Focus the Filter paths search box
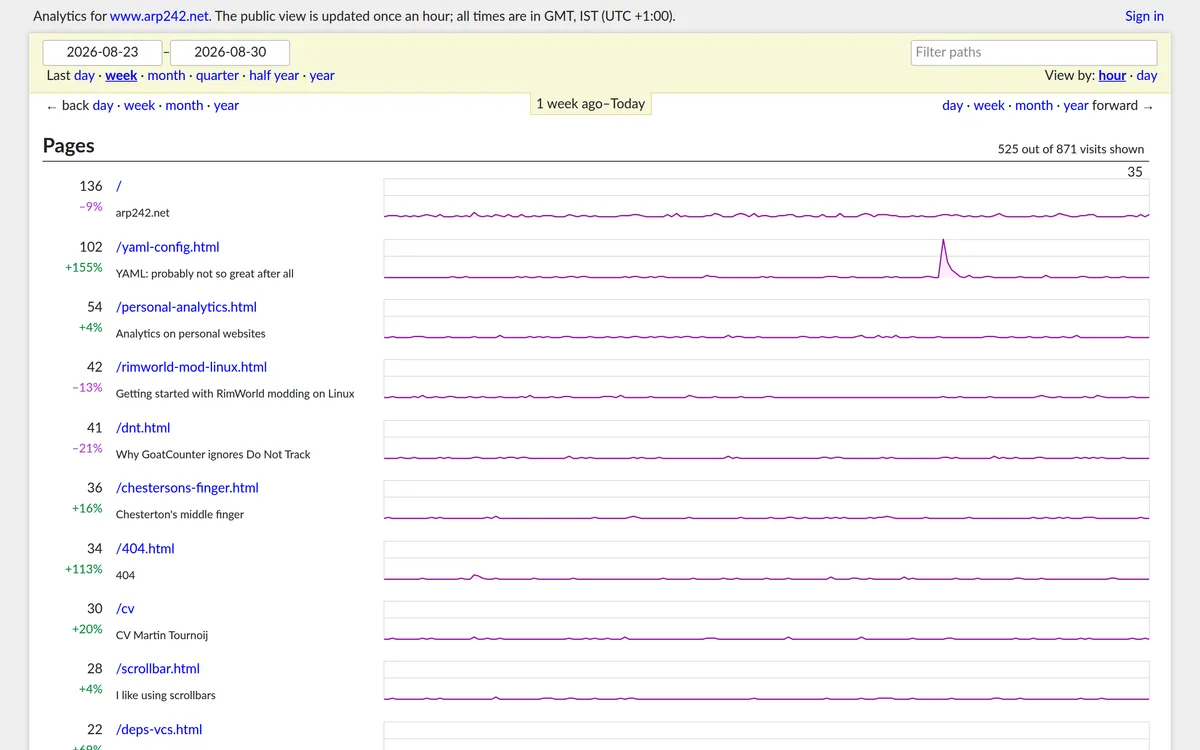 point(1034,52)
